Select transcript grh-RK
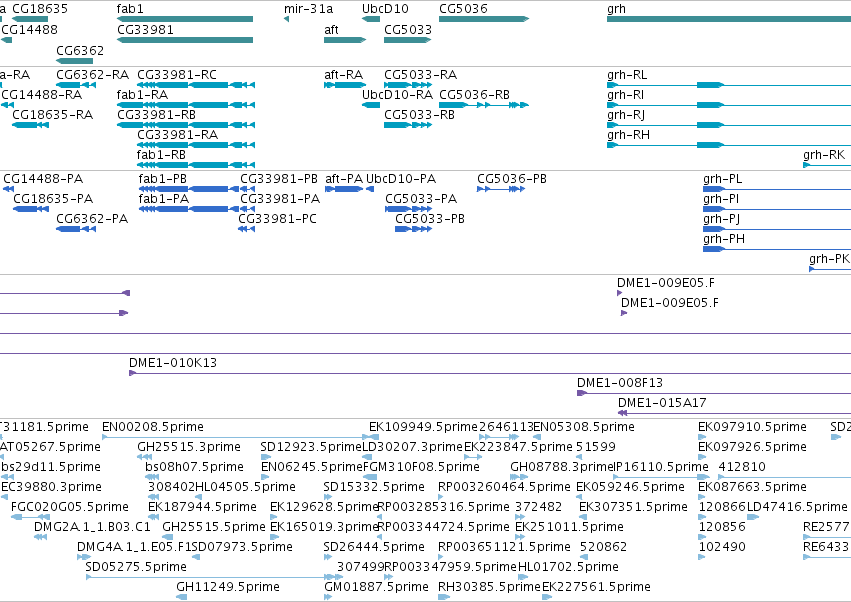Screen dimensions: 851x602 pos(827,165)
